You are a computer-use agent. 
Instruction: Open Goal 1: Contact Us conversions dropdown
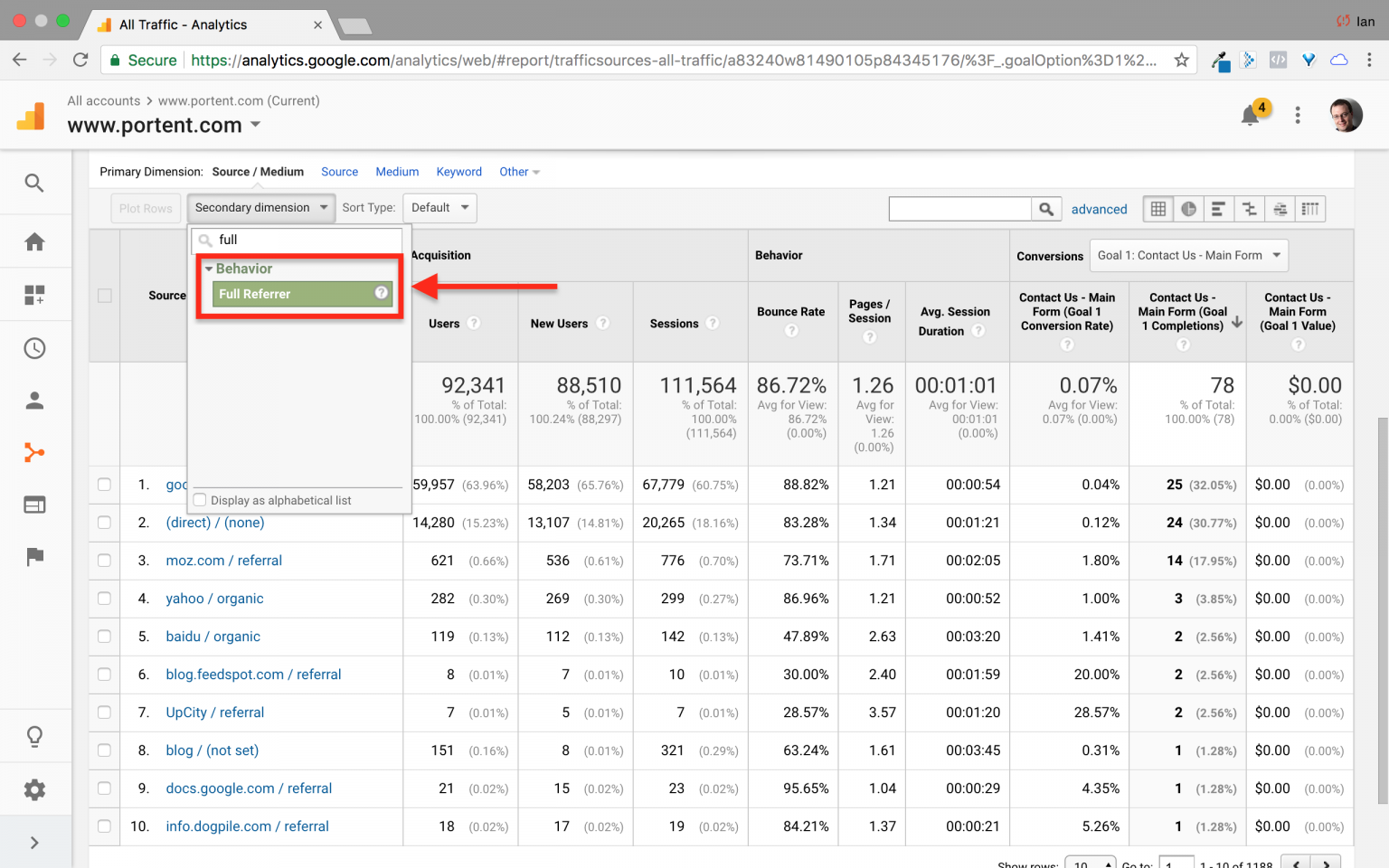click(x=1189, y=256)
